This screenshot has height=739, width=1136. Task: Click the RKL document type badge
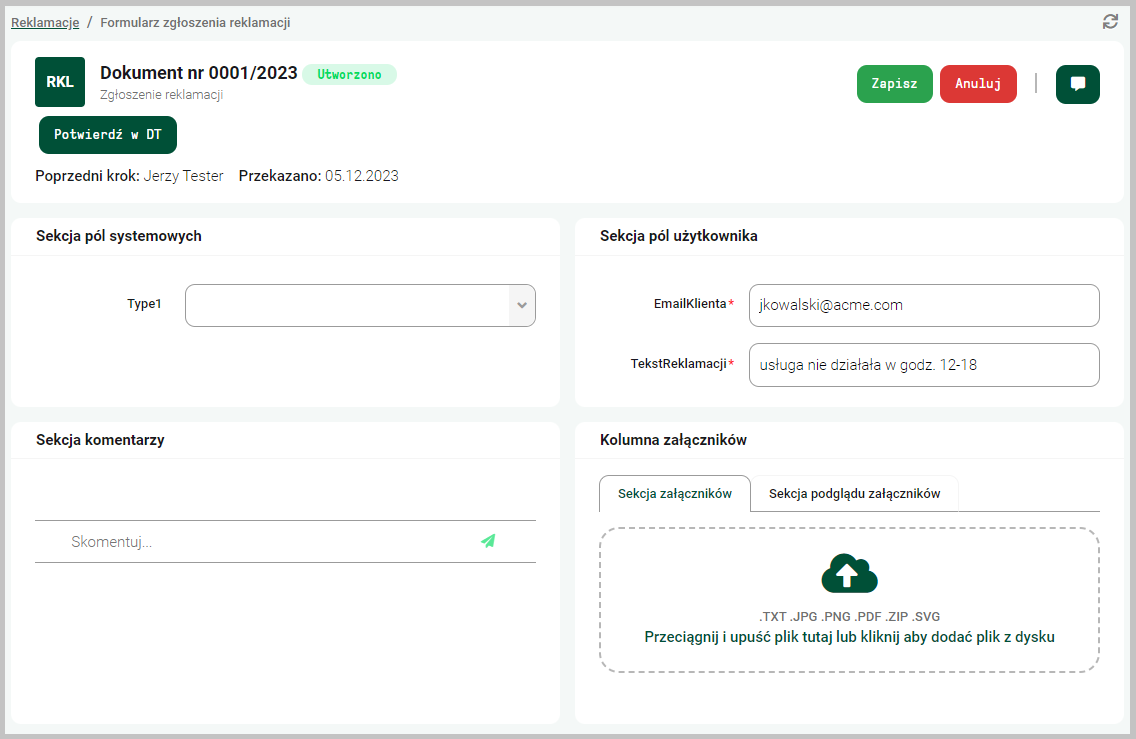pyautogui.click(x=60, y=82)
